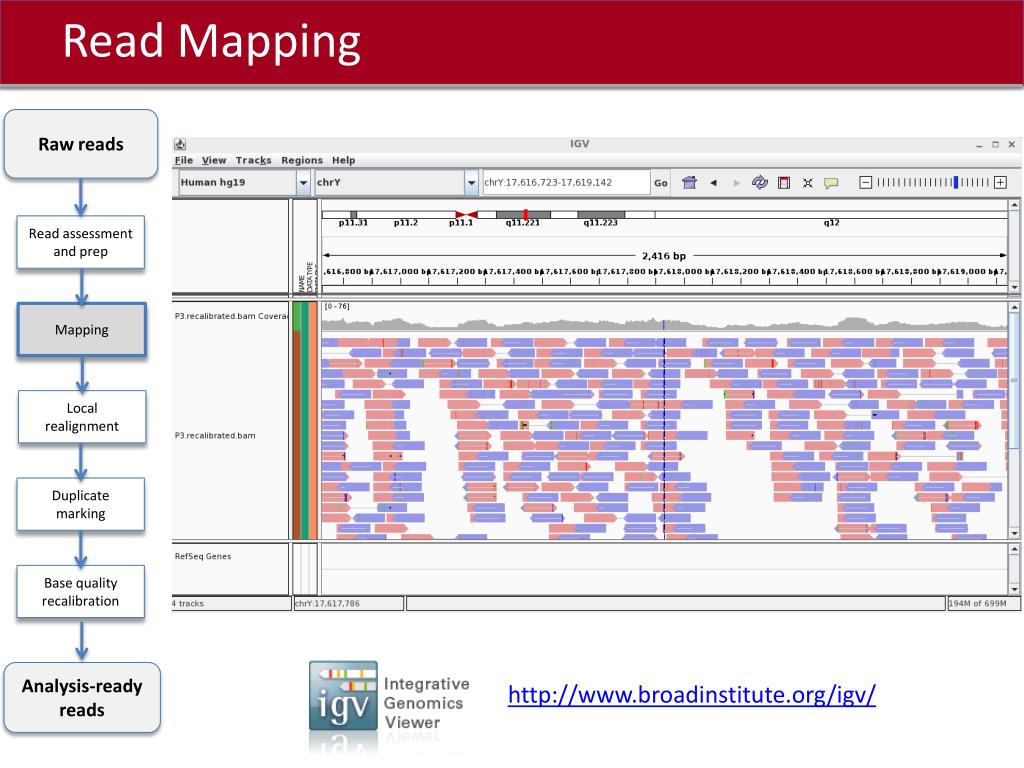This screenshot has width=1024, height=768.
Task: Open the broadinstitute.org/igv link
Action: tap(692, 695)
